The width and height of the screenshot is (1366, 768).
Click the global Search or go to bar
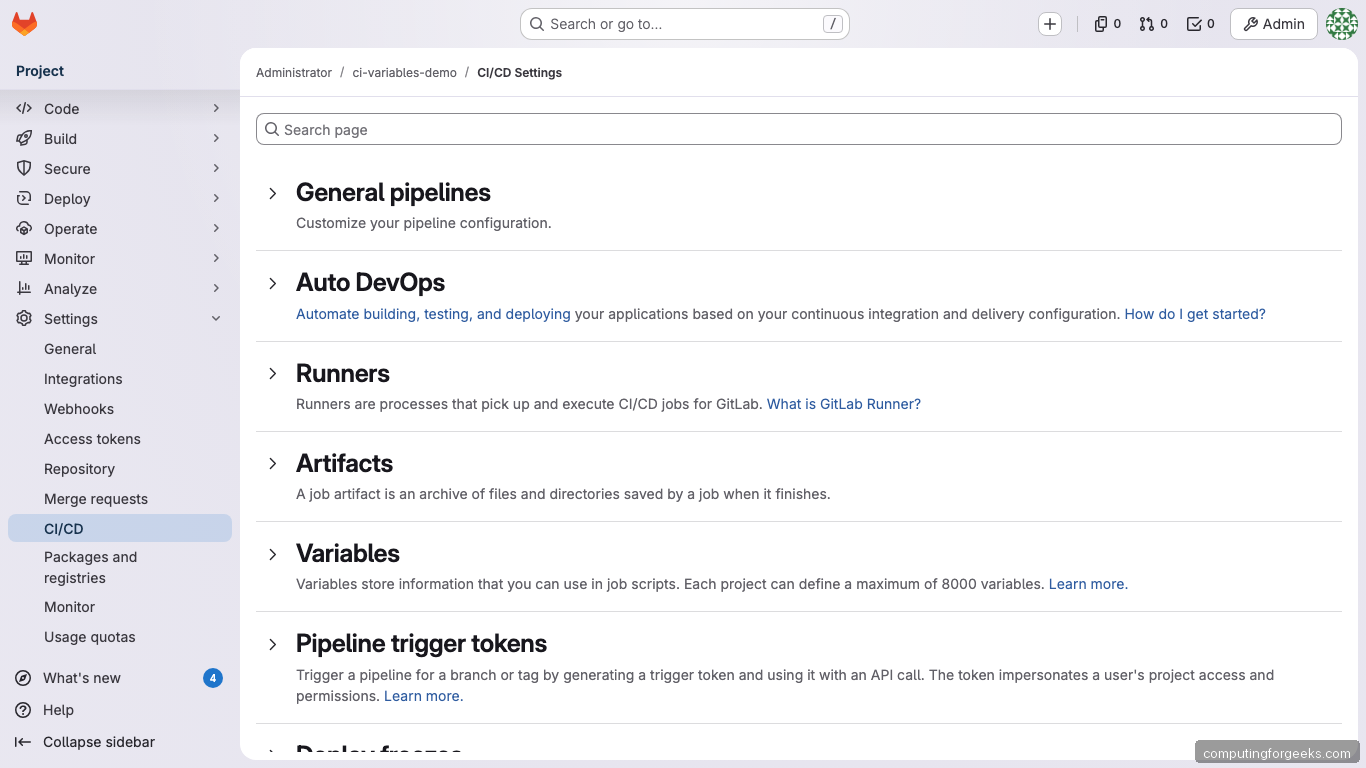point(684,23)
